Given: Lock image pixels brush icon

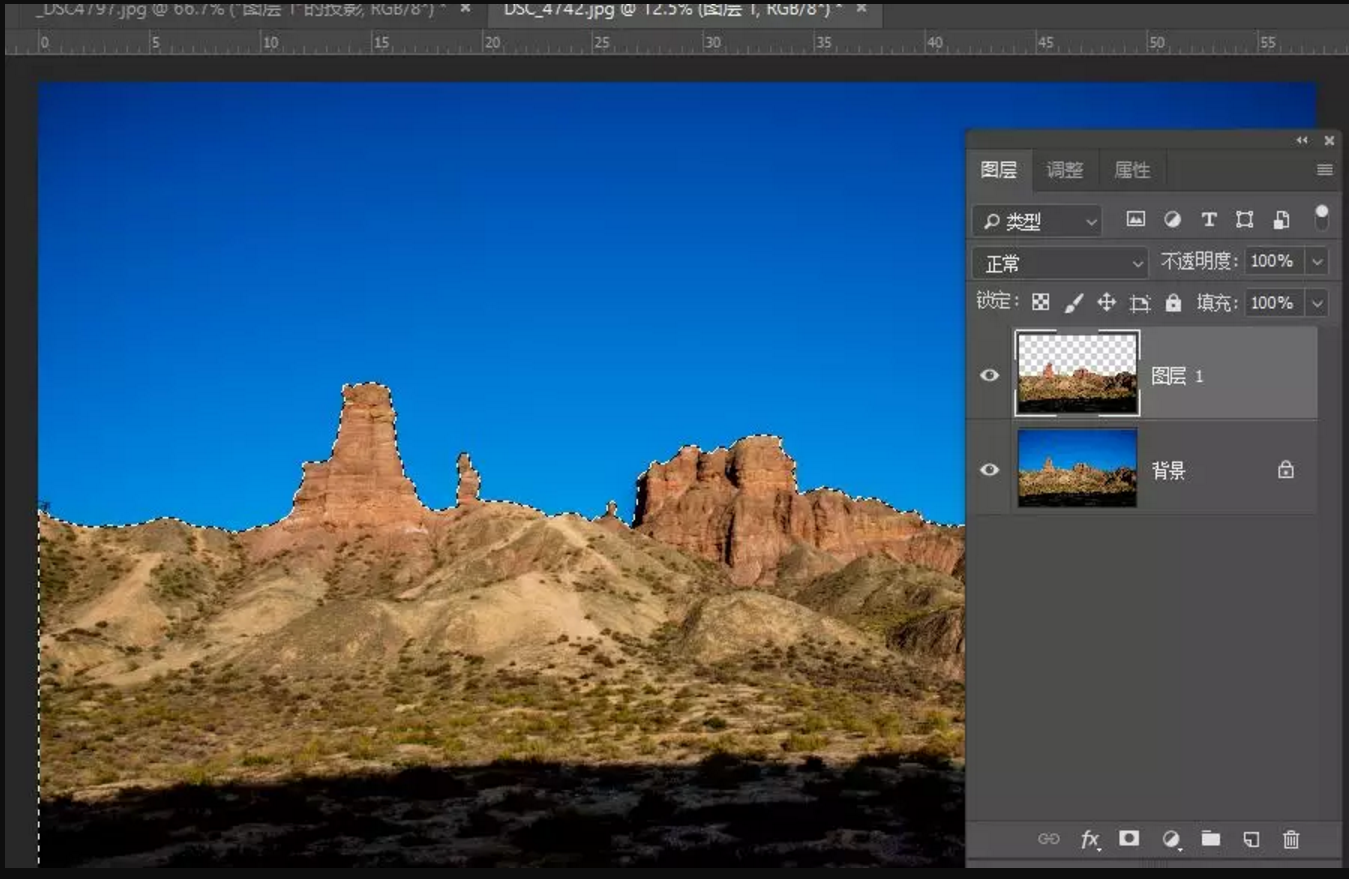Looking at the screenshot, I should (1073, 302).
